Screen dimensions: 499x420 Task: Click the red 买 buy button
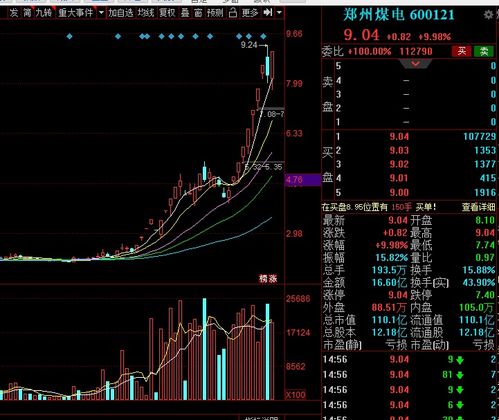click(x=462, y=51)
